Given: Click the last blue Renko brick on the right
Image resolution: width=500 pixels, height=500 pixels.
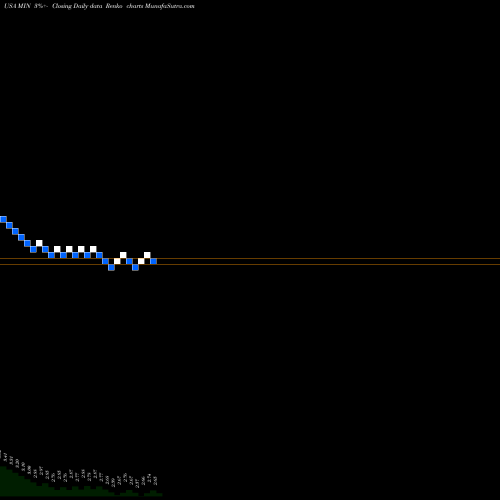Looking at the screenshot, I should (153, 261).
